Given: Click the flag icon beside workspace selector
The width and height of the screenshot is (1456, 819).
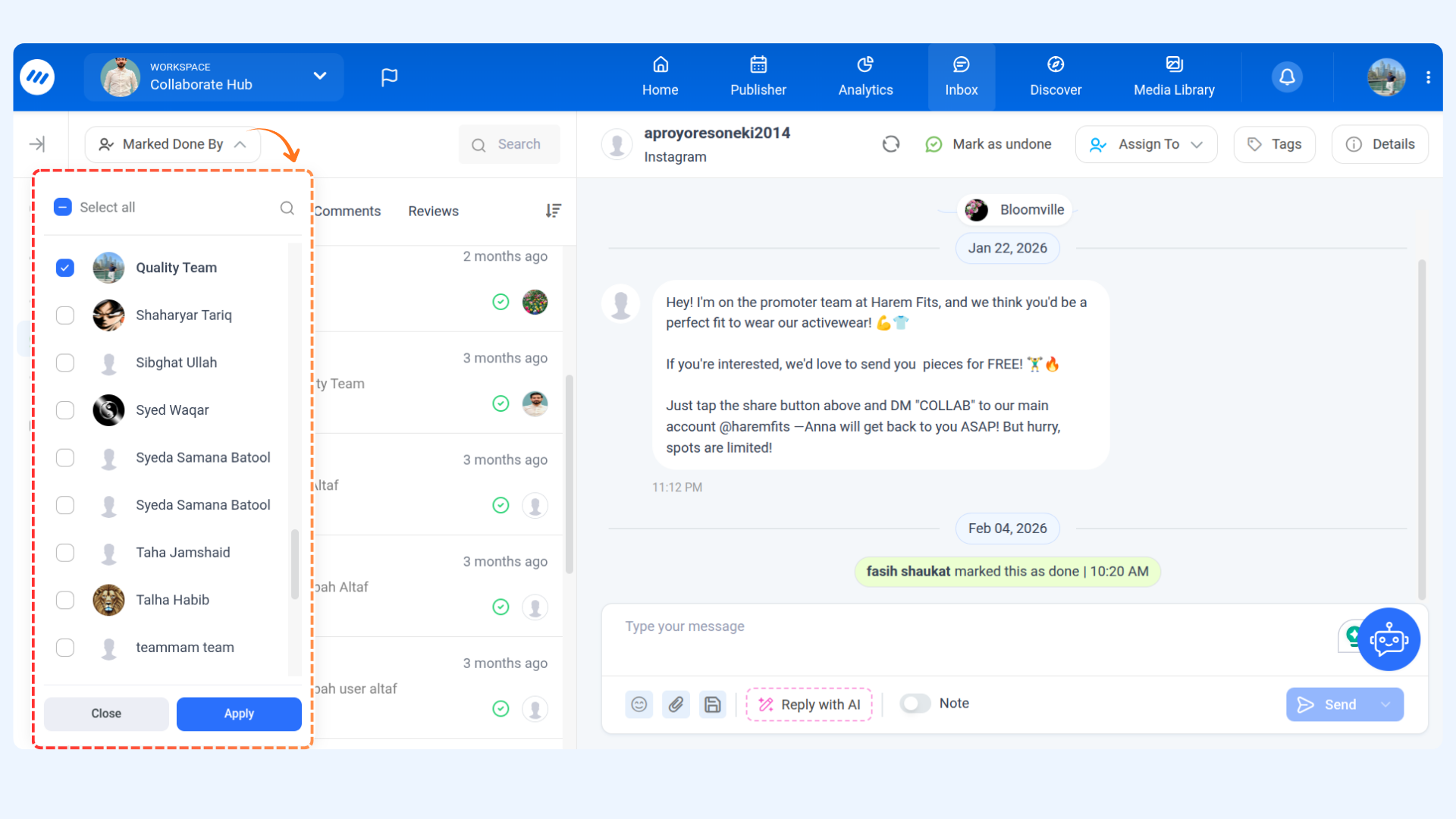Looking at the screenshot, I should (389, 77).
